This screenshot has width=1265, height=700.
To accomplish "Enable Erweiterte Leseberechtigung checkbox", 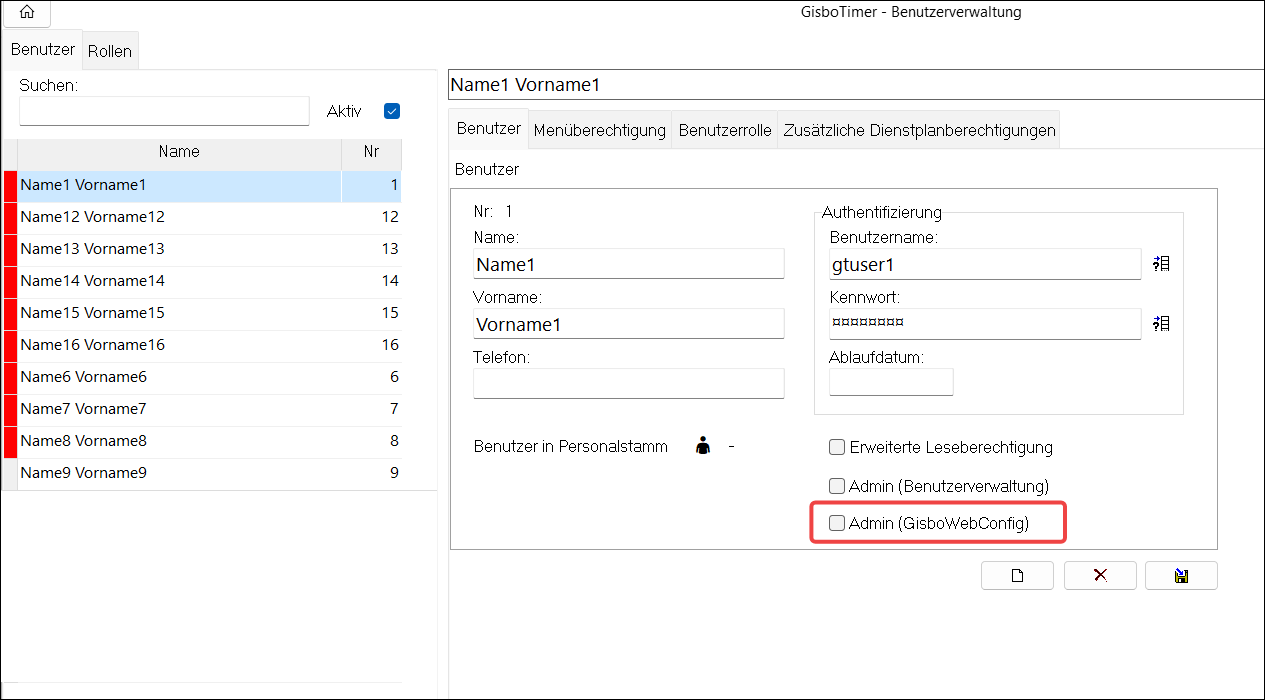I will (838, 447).
